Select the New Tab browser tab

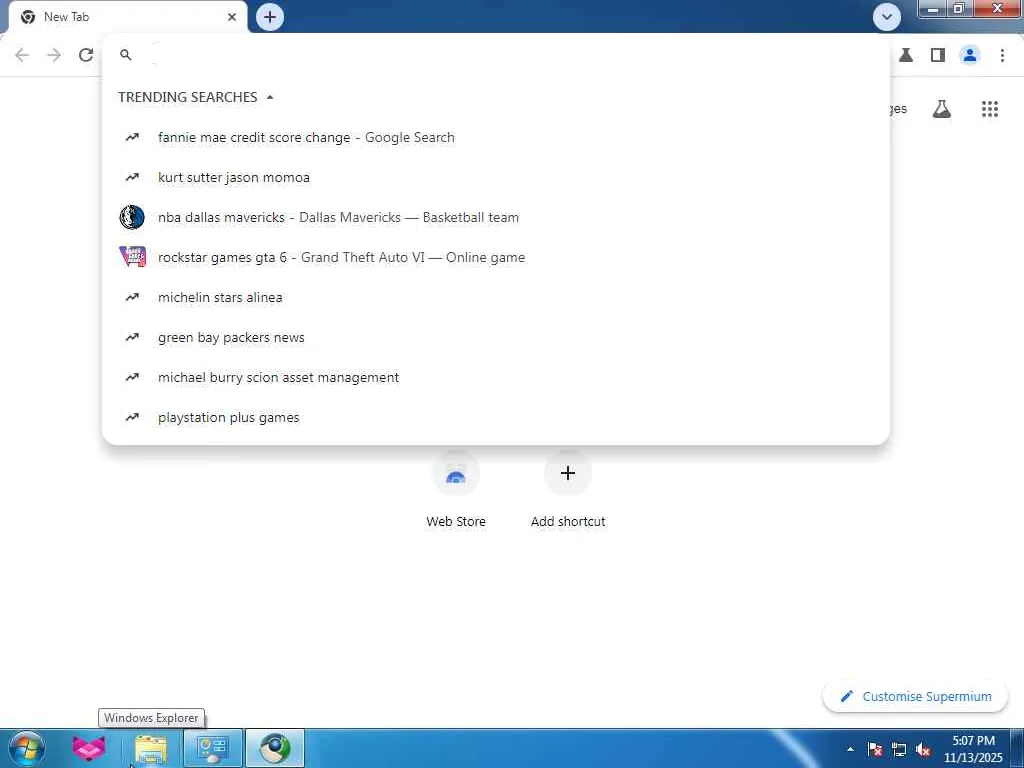coord(127,17)
